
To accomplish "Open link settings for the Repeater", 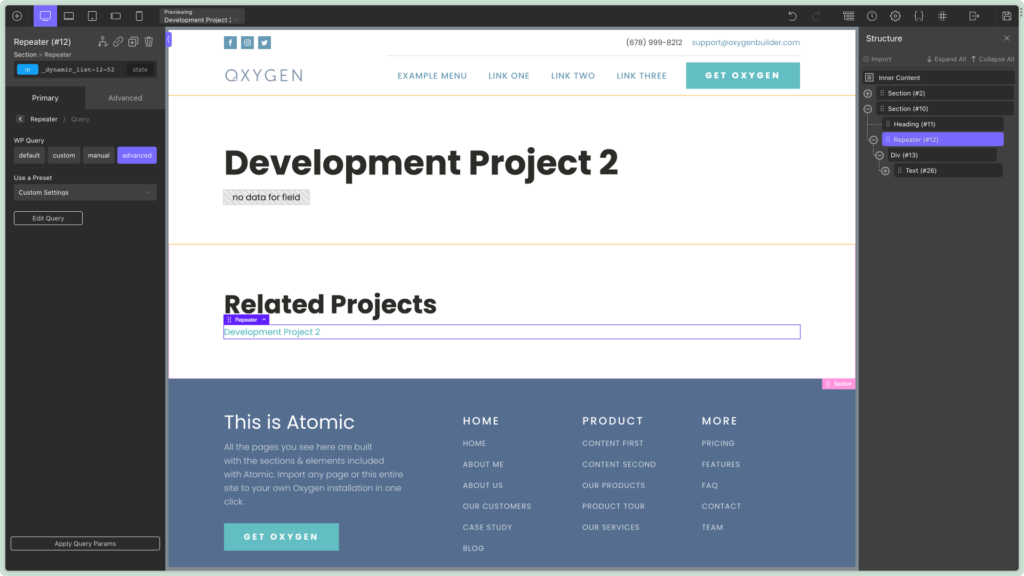I will pos(118,42).
